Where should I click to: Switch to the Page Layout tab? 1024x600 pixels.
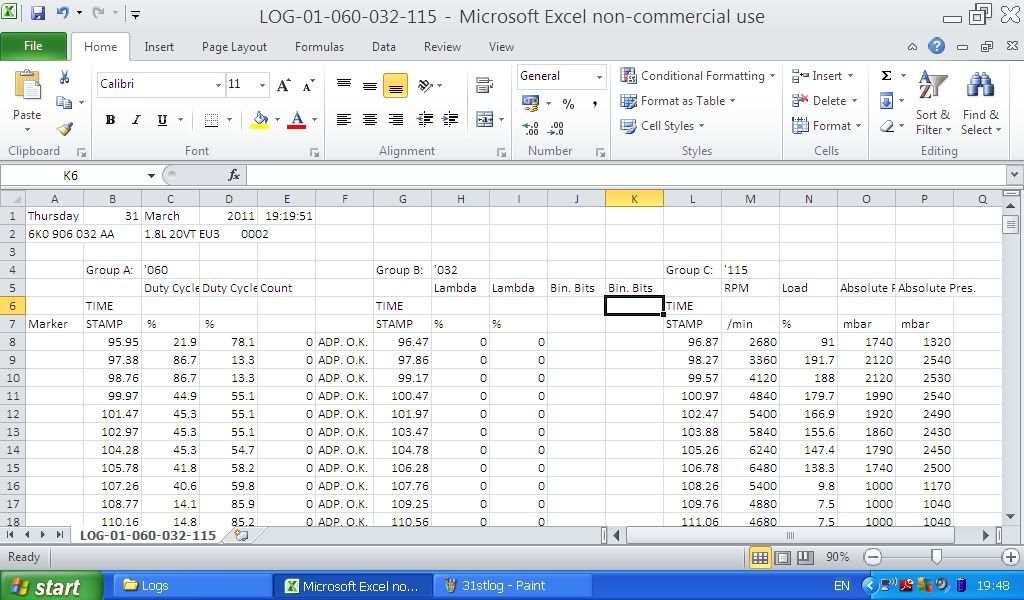coord(234,47)
